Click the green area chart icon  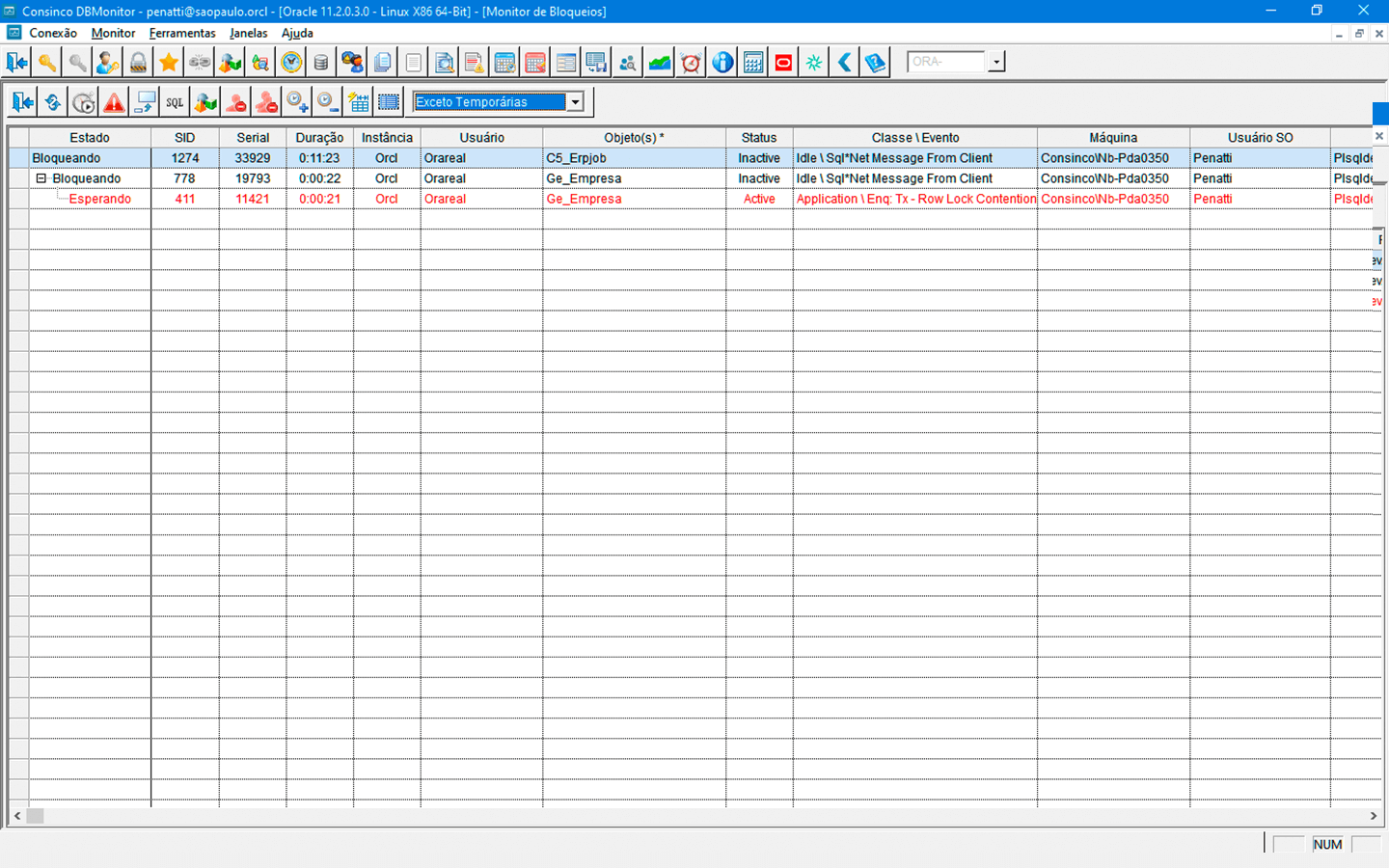point(660,63)
